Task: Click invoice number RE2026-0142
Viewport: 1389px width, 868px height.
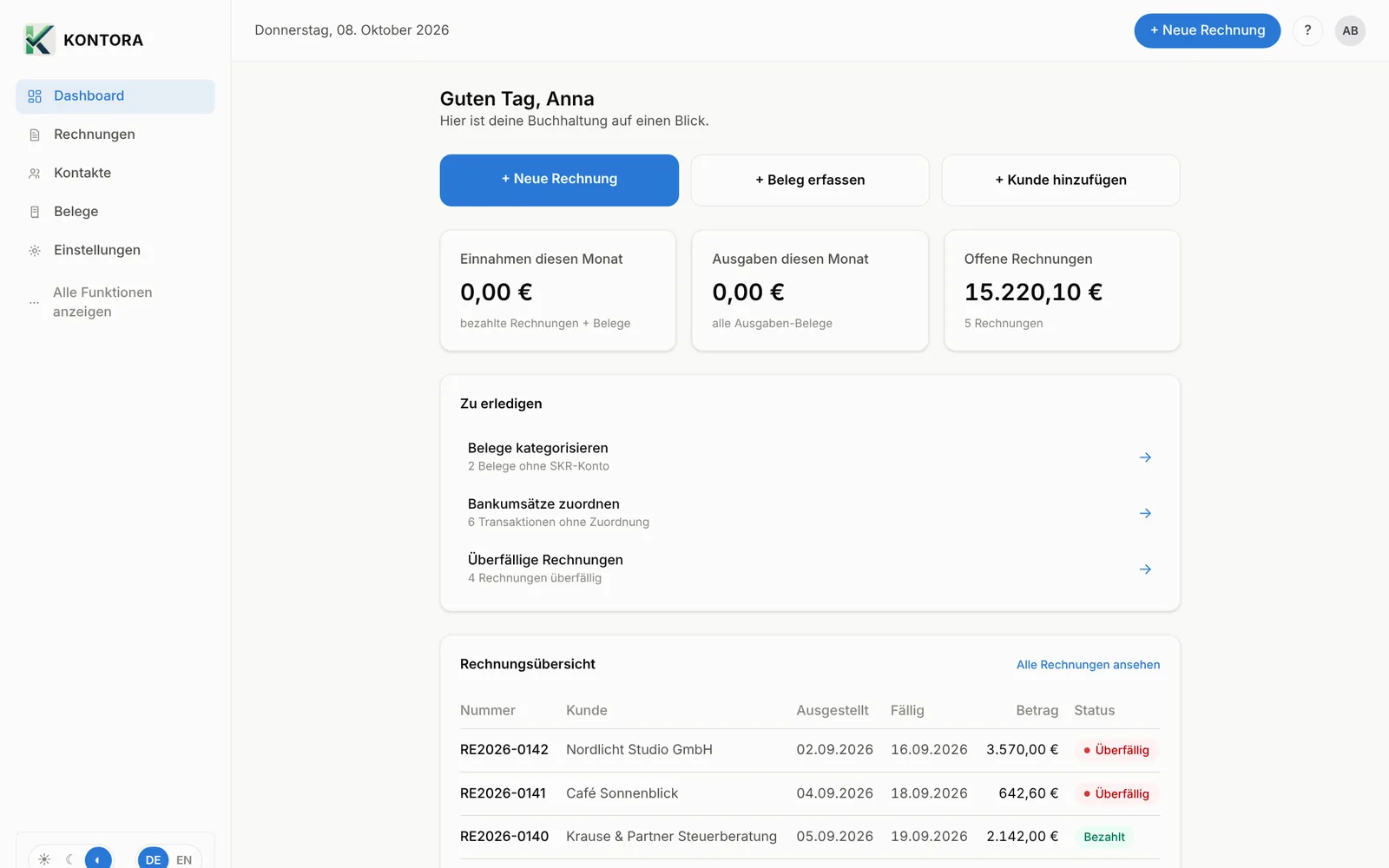Action: (504, 750)
